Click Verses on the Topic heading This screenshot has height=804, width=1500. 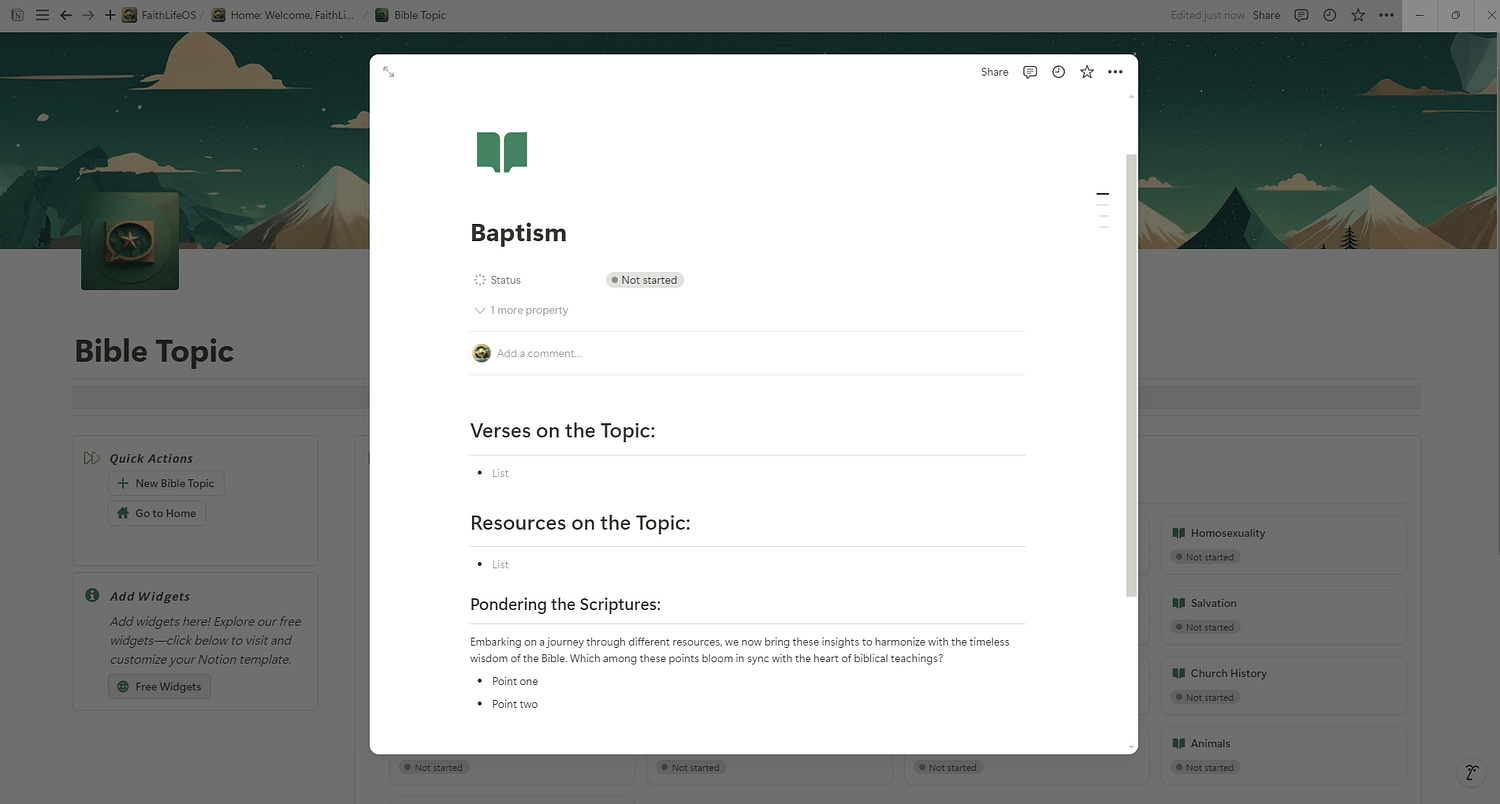(x=563, y=431)
